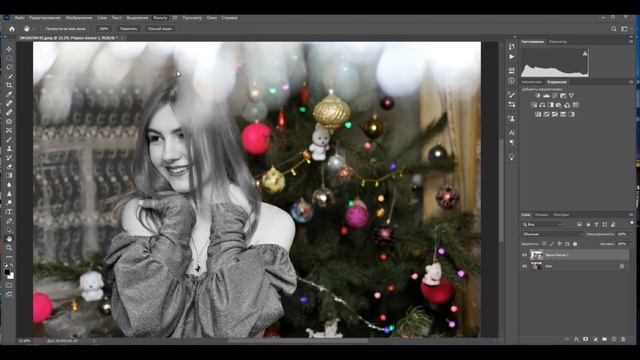Go to the Home screen icon

coord(12,29)
